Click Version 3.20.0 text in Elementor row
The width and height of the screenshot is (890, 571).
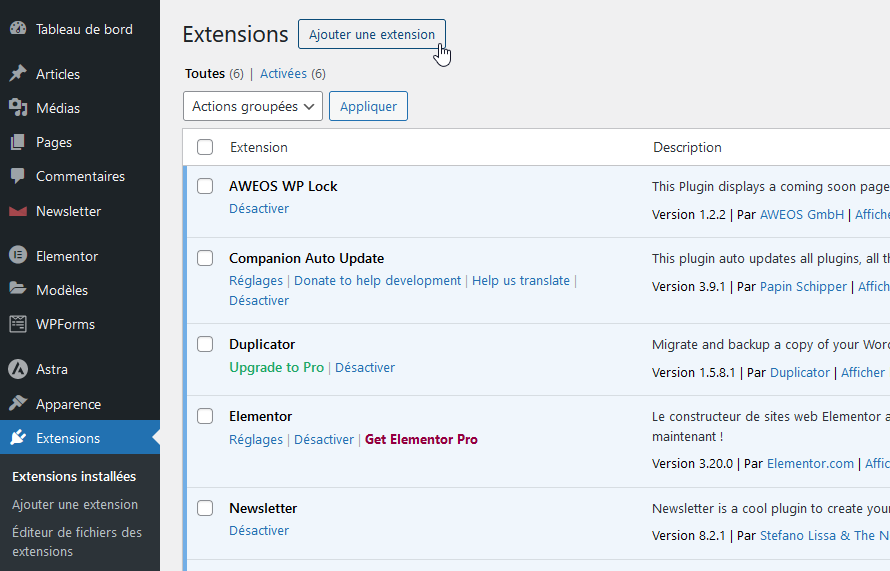point(692,463)
